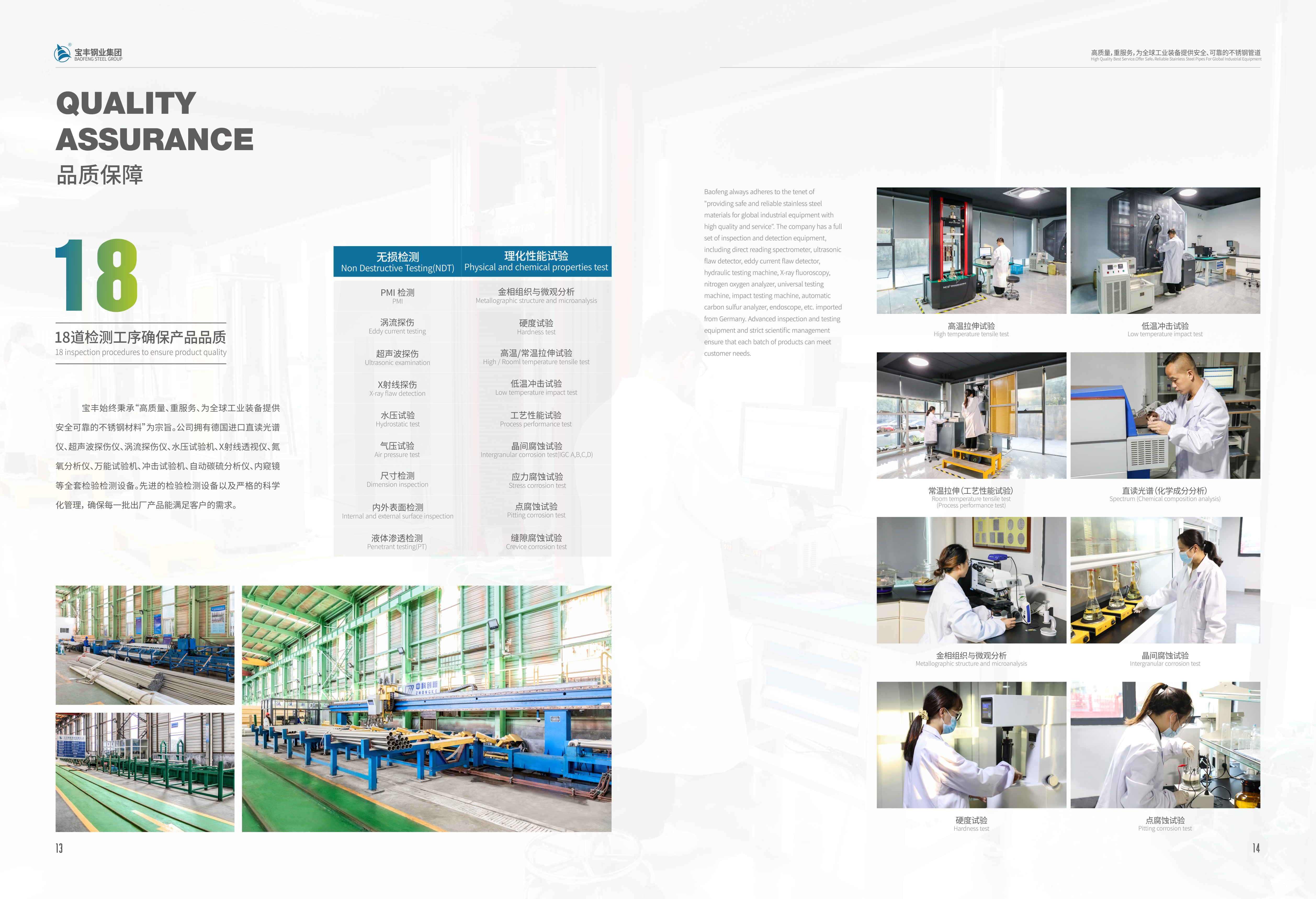This screenshot has width=1316, height=899.
Task: Click the PMI test table entry
Action: [x=397, y=296]
